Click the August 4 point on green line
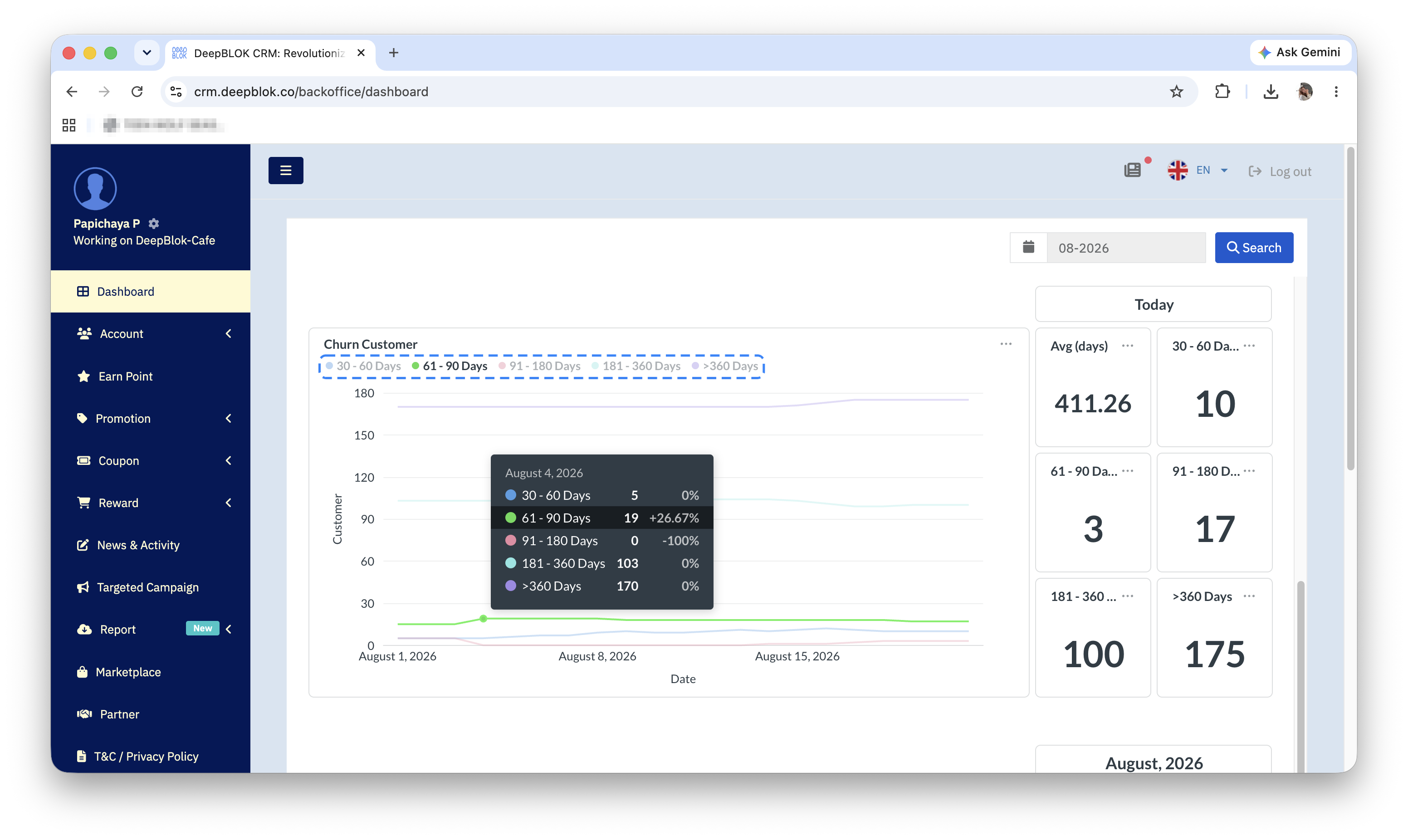The height and width of the screenshot is (840, 1408). click(483, 619)
